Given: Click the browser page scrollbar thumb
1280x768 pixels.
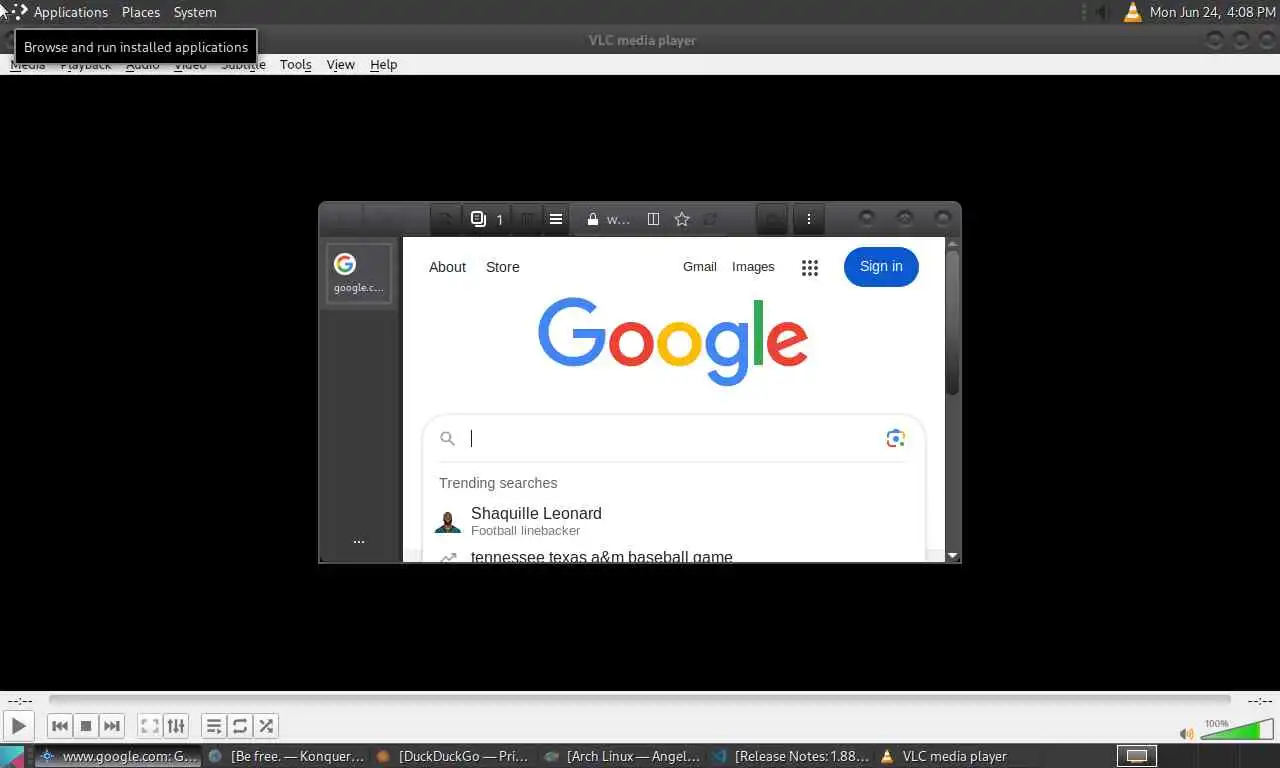Looking at the screenshot, I should pyautogui.click(x=952, y=322).
